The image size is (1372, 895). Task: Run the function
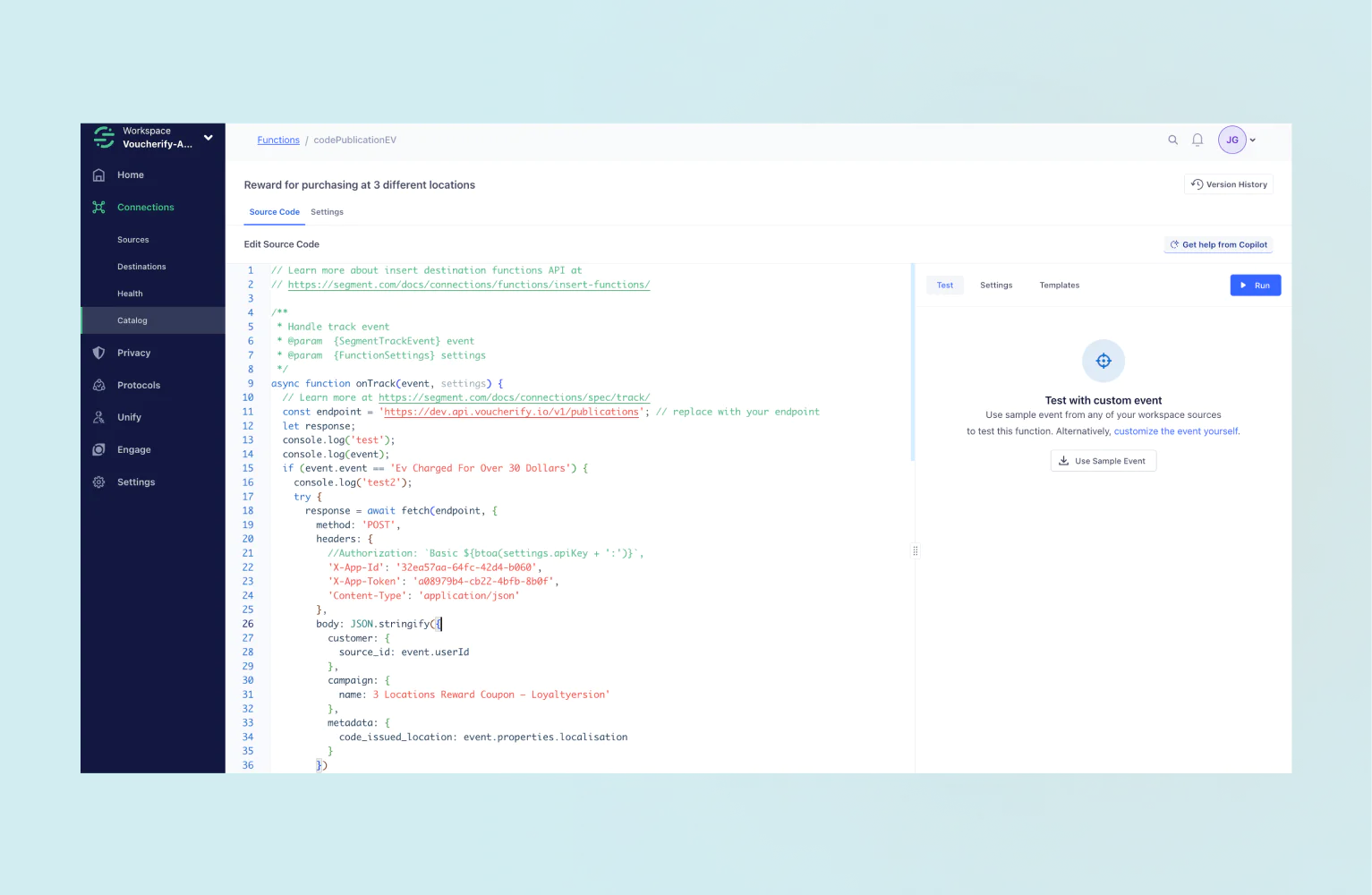(x=1255, y=285)
